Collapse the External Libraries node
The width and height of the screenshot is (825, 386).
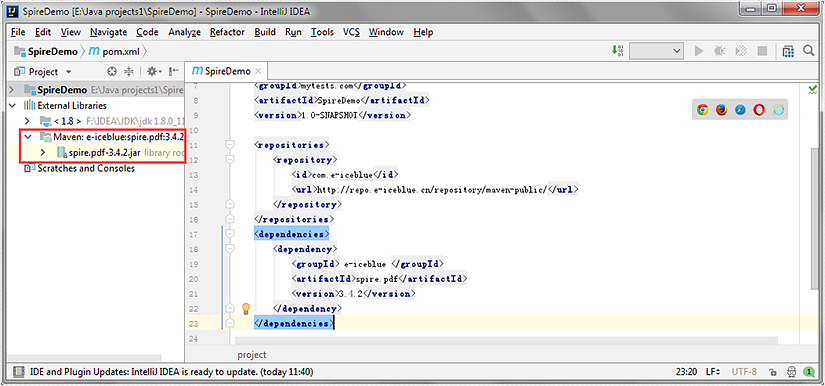[12, 106]
